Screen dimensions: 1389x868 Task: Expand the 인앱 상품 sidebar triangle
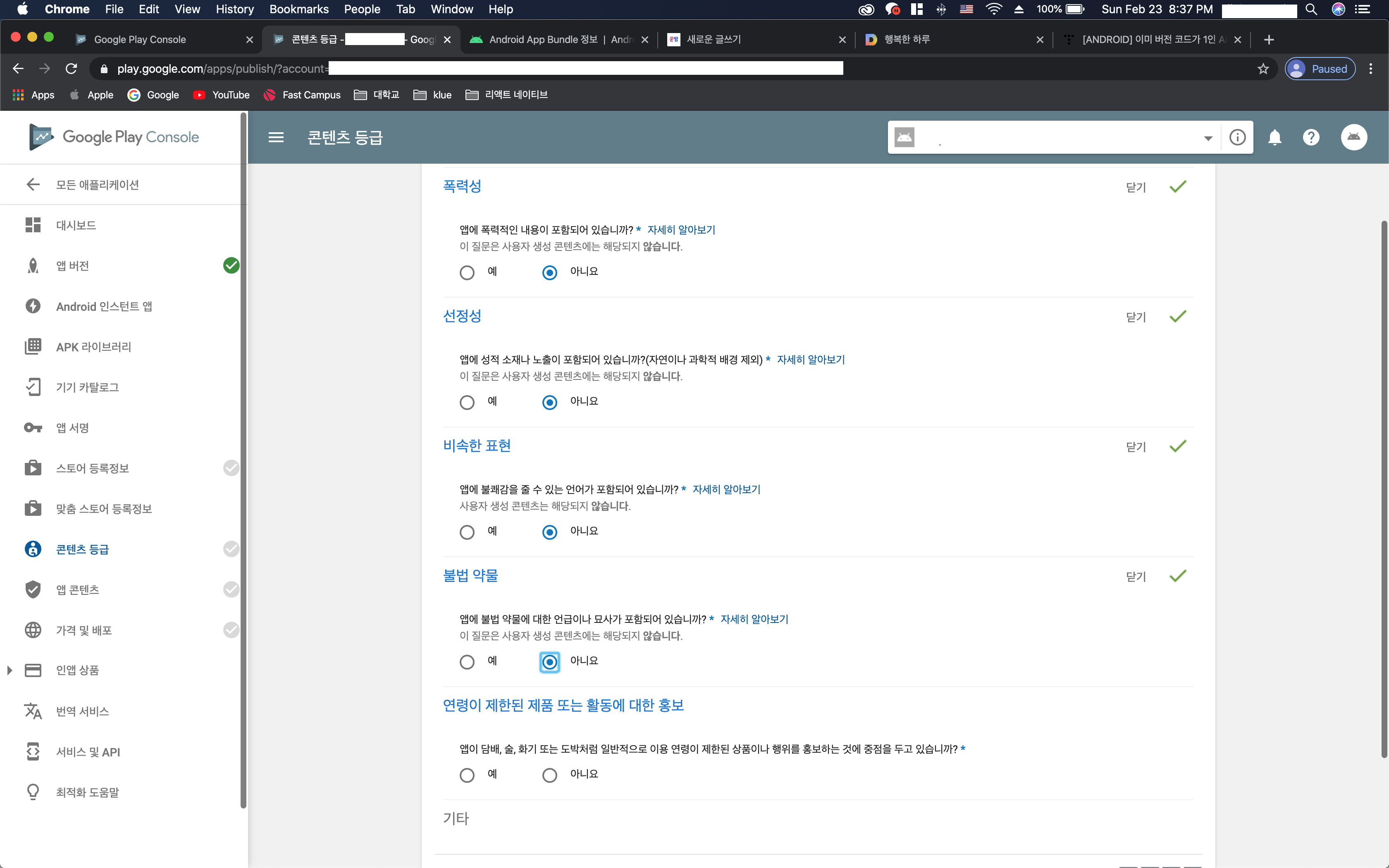(10, 670)
